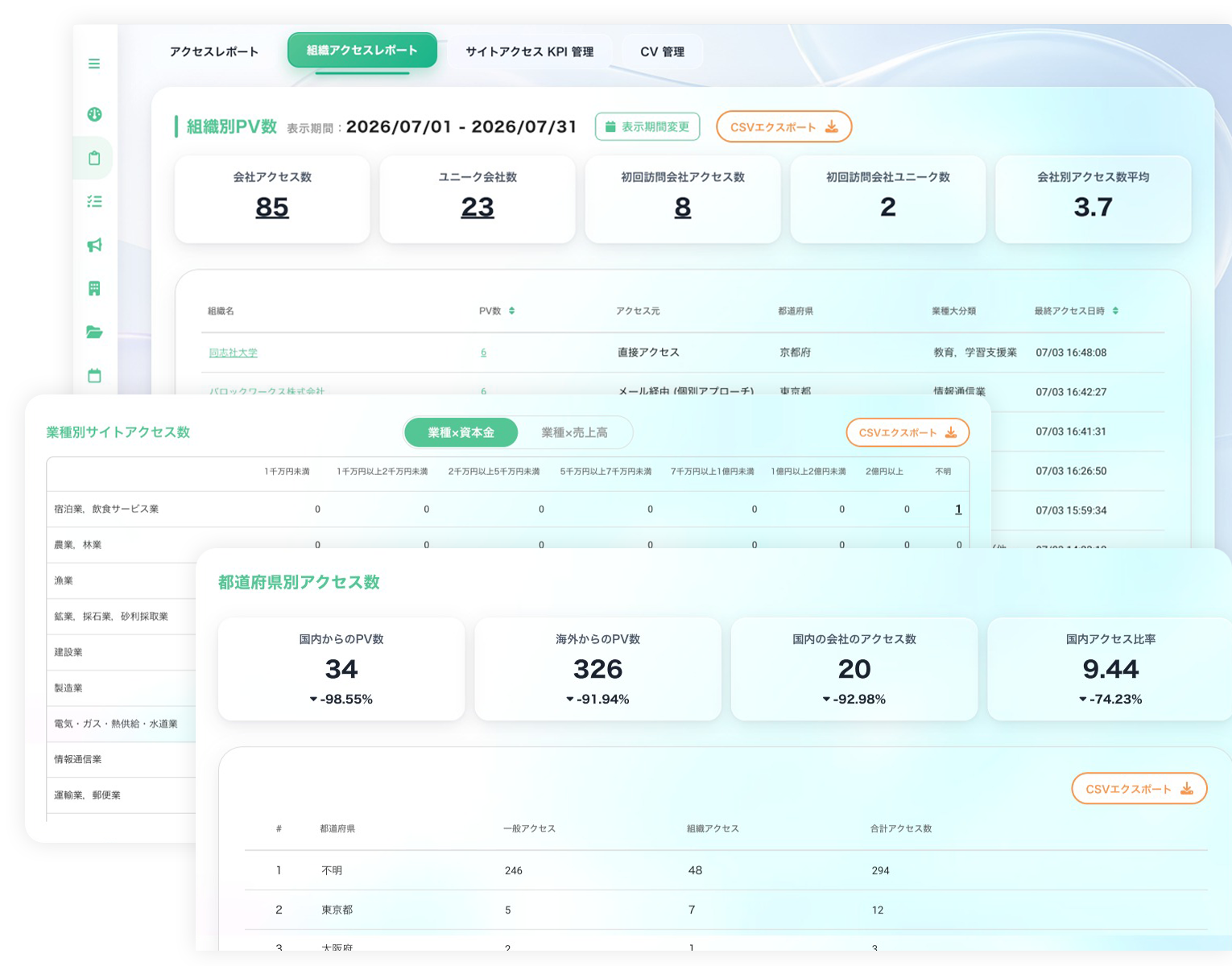The width and height of the screenshot is (1232, 966).
Task: Click the 運輸業、郵便業 row label
Action: point(87,795)
